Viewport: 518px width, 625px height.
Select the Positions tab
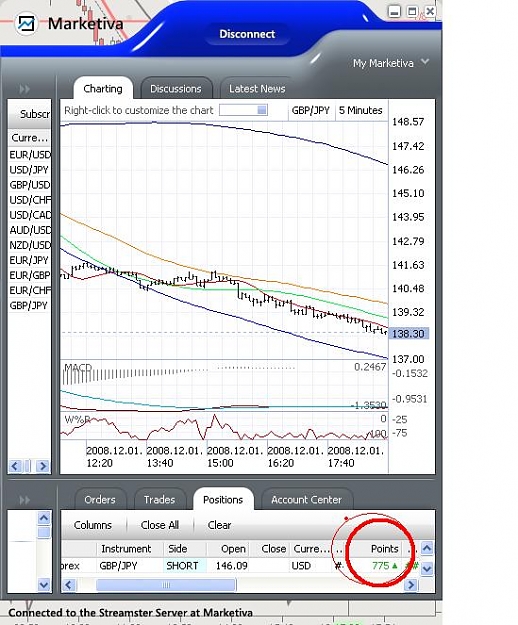click(x=223, y=499)
